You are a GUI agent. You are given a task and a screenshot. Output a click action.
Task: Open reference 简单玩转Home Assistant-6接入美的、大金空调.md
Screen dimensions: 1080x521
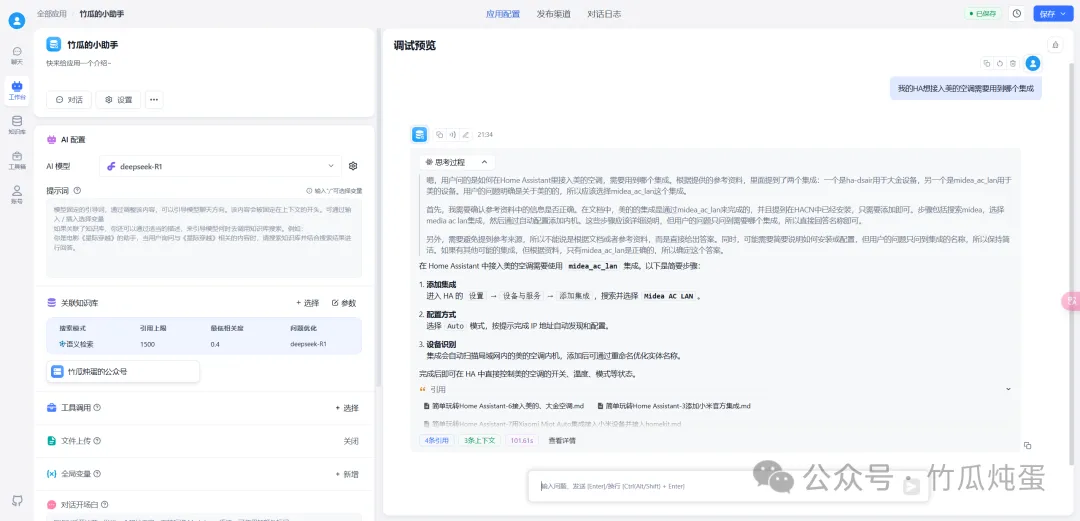click(505, 406)
